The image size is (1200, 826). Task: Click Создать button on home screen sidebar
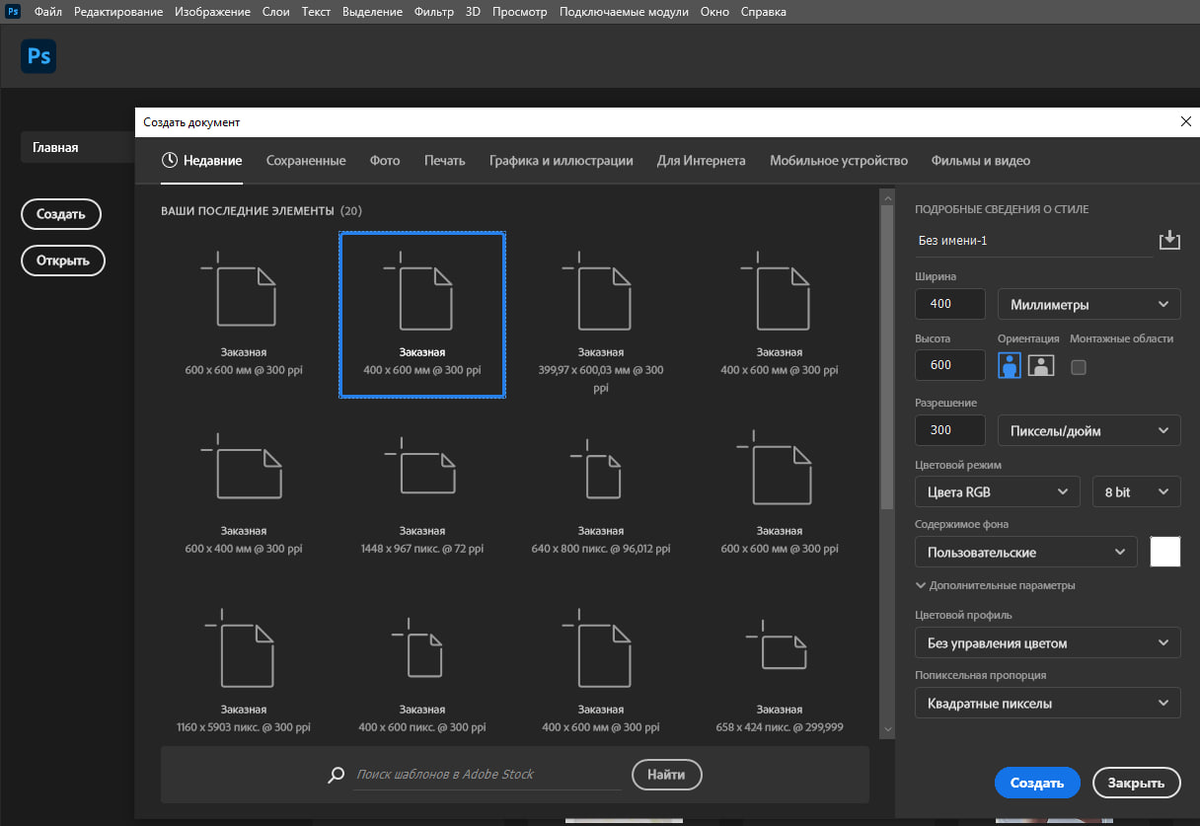61,214
